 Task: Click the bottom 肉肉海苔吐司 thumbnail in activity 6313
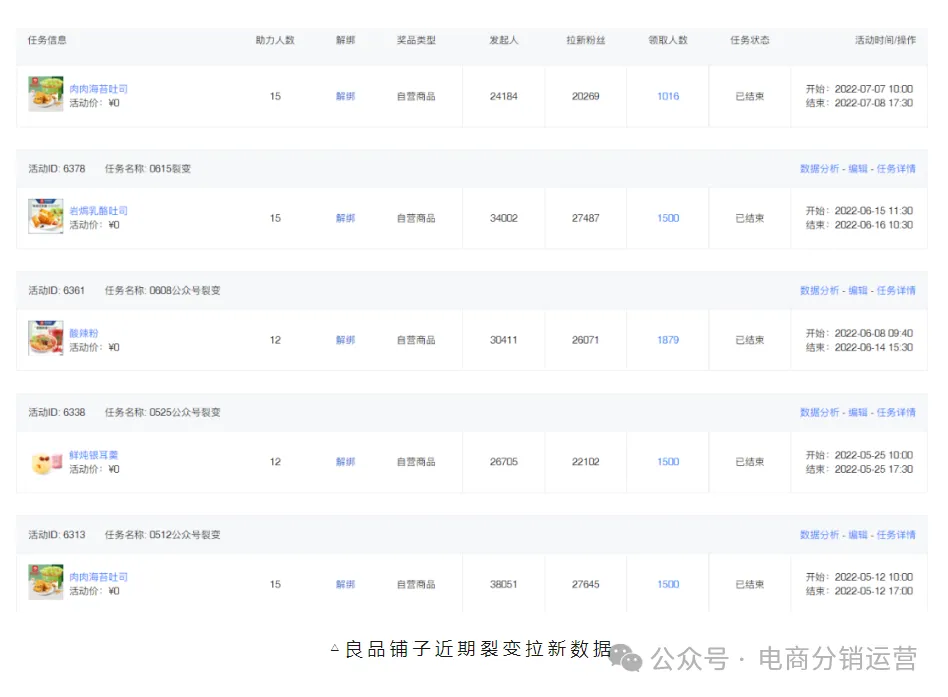point(44,583)
